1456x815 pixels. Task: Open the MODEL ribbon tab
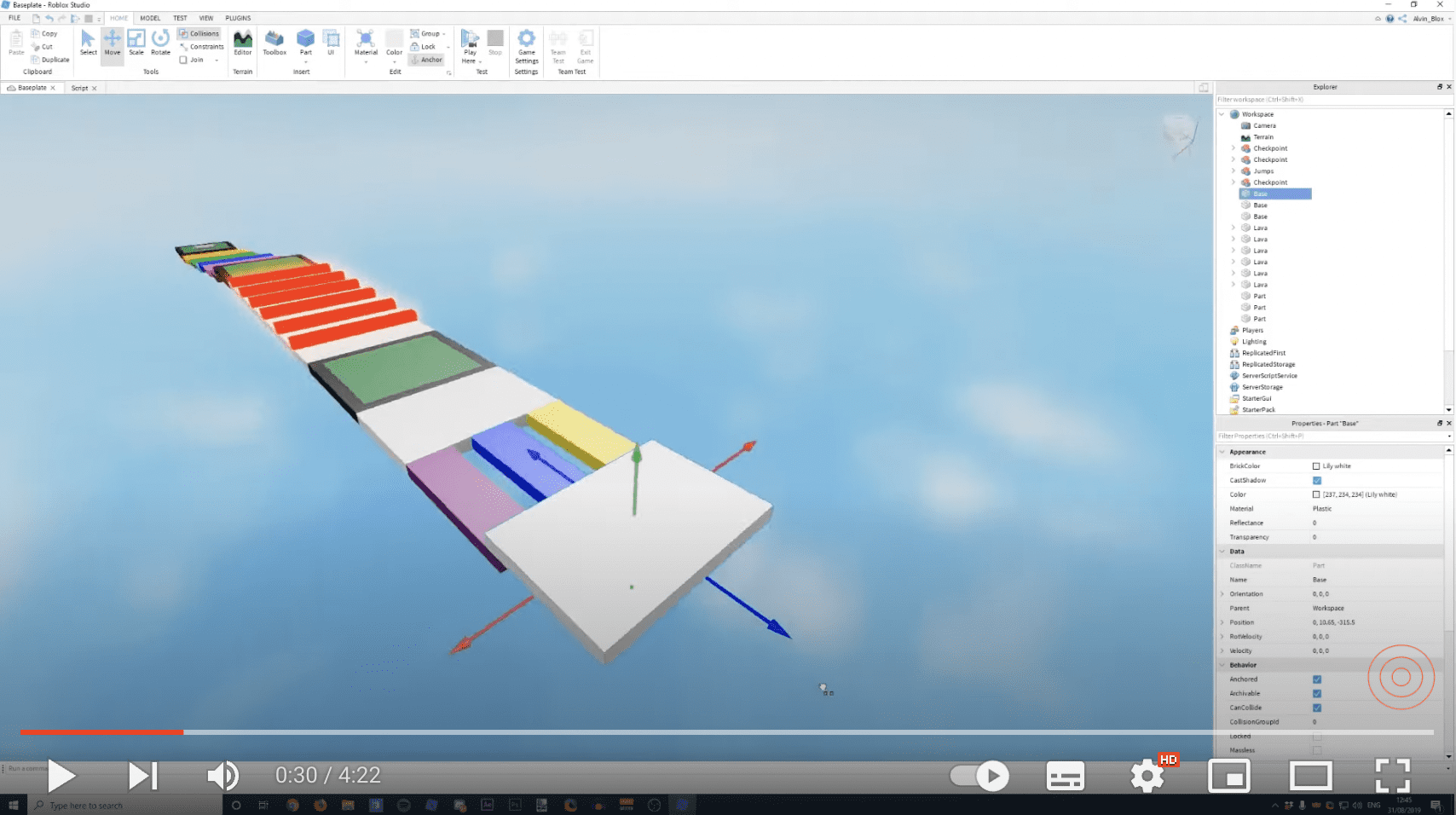pos(150,18)
